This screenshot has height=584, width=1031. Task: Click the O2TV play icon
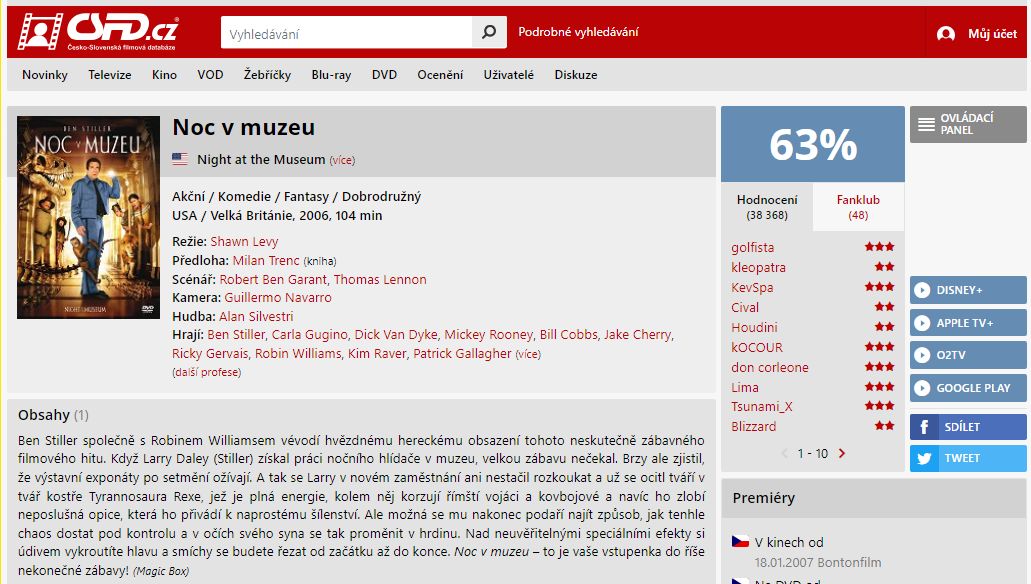click(x=922, y=355)
